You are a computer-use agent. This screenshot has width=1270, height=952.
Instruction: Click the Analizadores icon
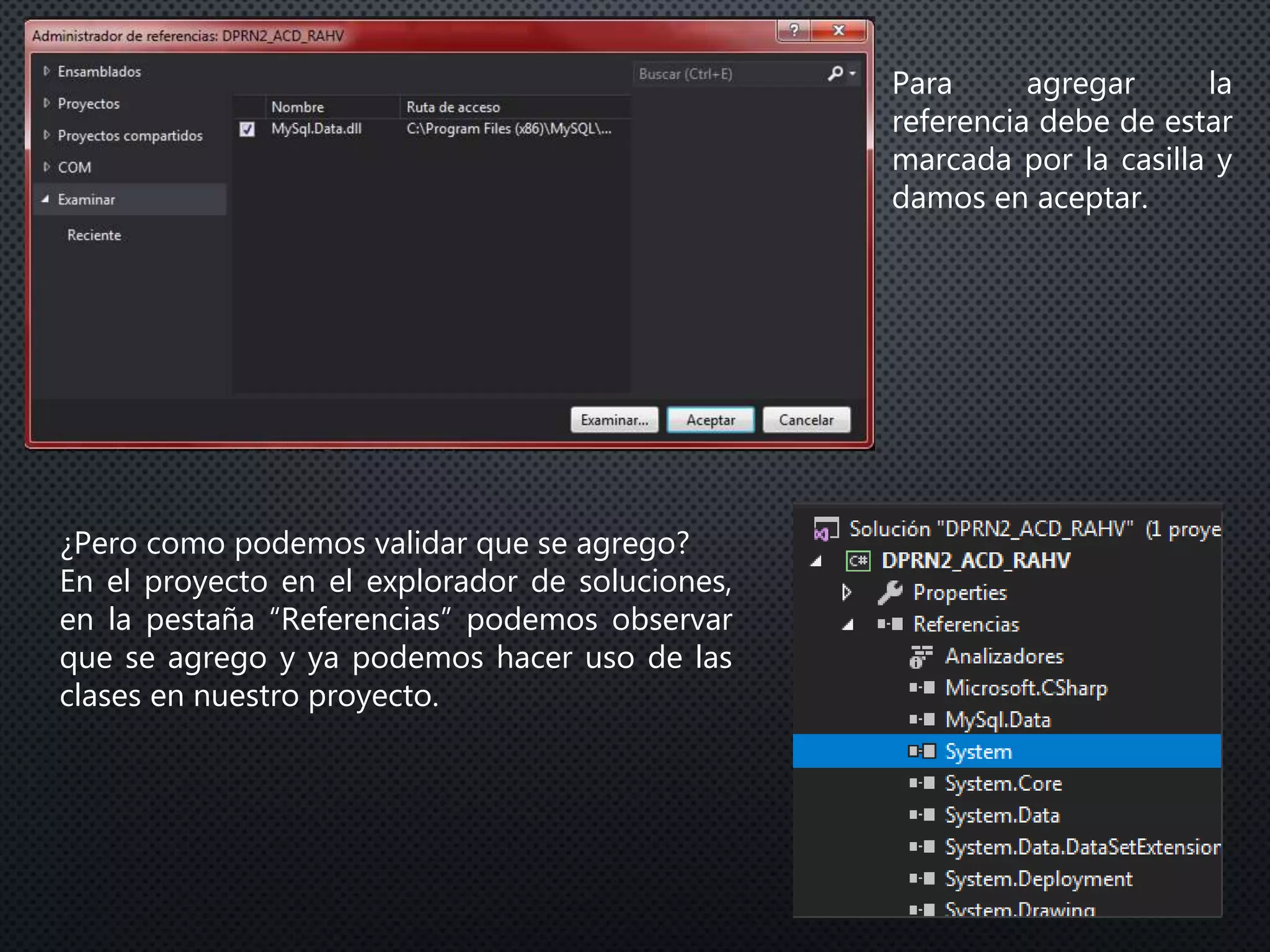point(921,656)
